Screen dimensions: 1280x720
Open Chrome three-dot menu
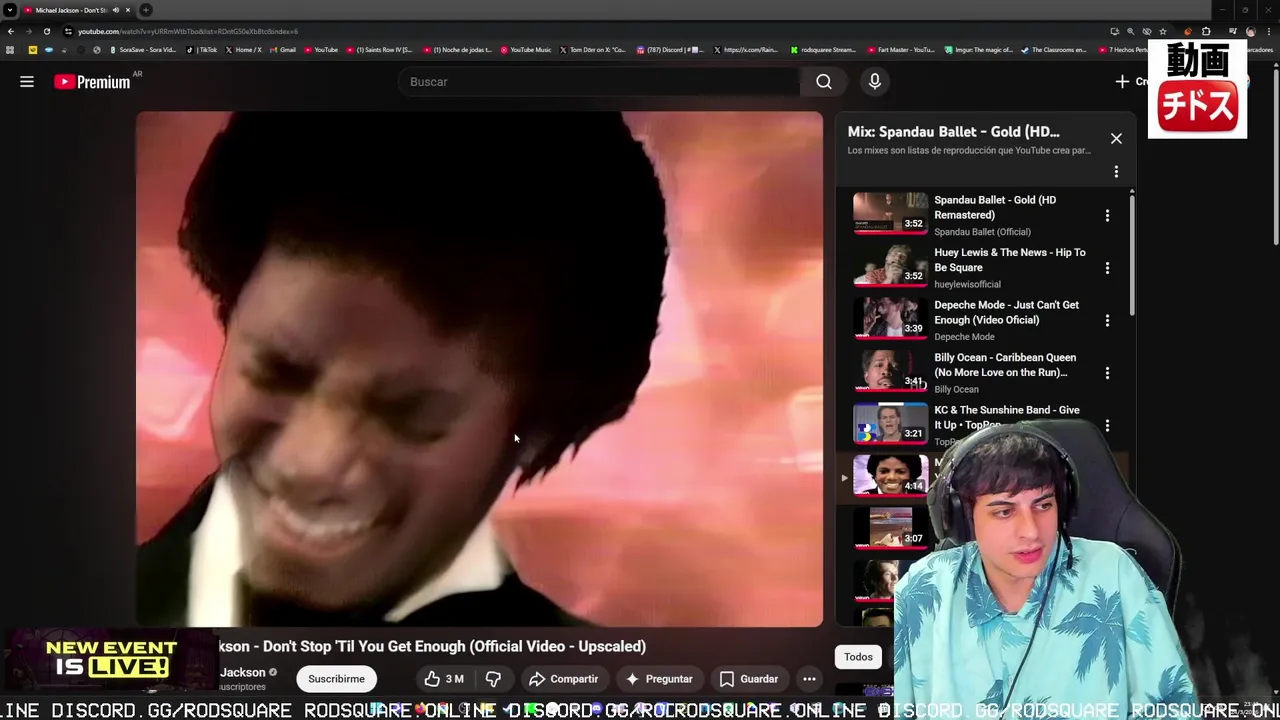coord(1269,31)
